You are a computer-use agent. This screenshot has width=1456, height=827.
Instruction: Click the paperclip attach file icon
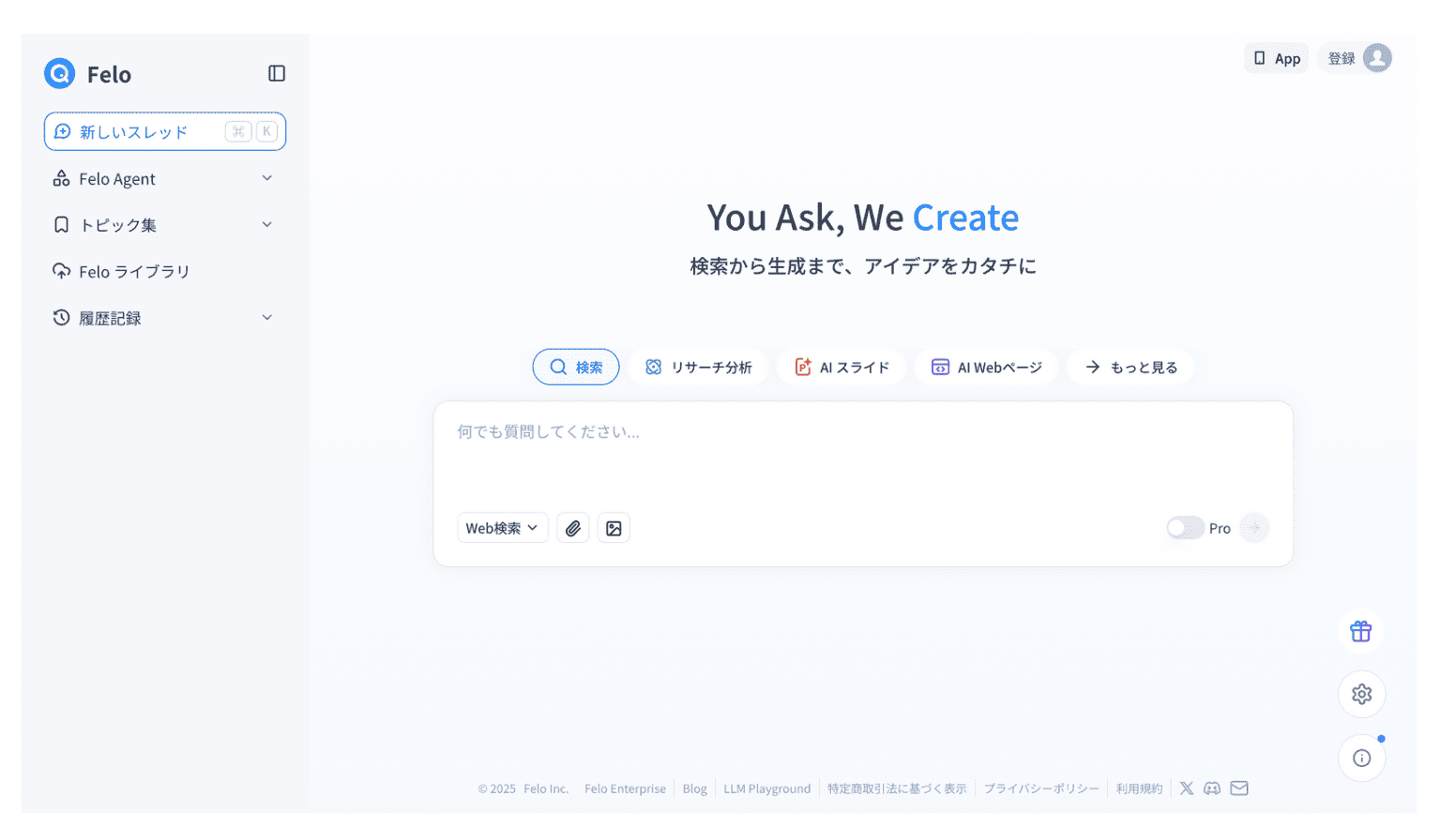point(573,528)
